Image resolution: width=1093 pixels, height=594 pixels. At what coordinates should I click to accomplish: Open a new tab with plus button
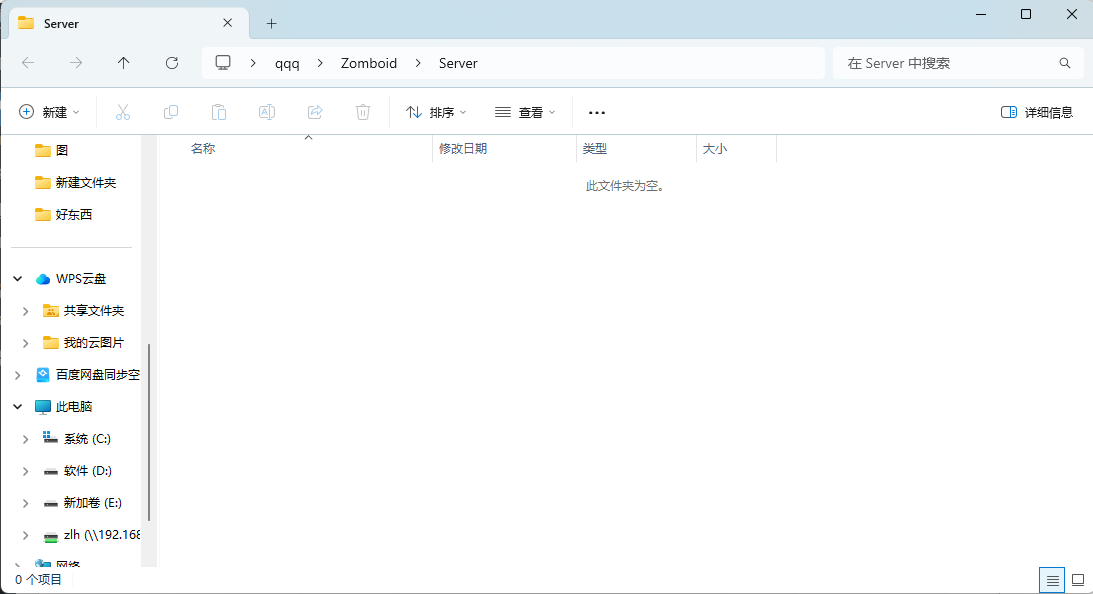click(x=271, y=23)
